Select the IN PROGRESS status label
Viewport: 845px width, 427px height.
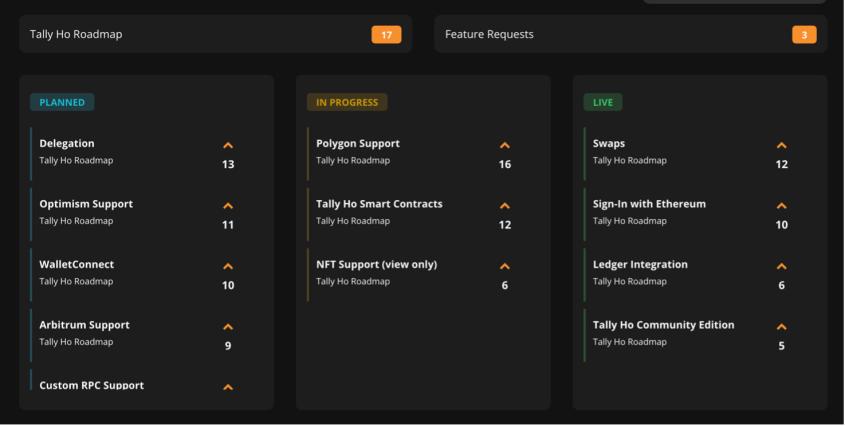pos(347,102)
